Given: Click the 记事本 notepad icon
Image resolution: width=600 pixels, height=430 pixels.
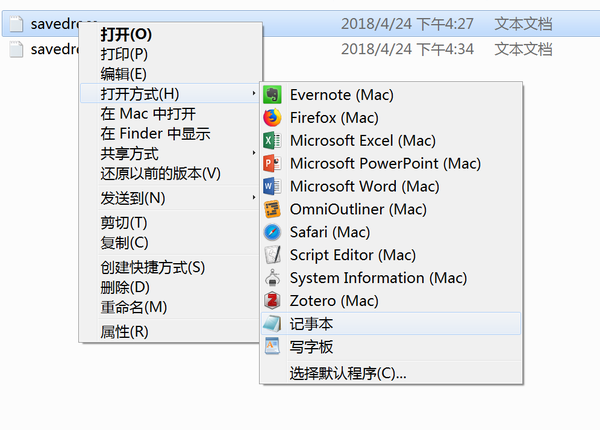Looking at the screenshot, I should coord(272,324).
